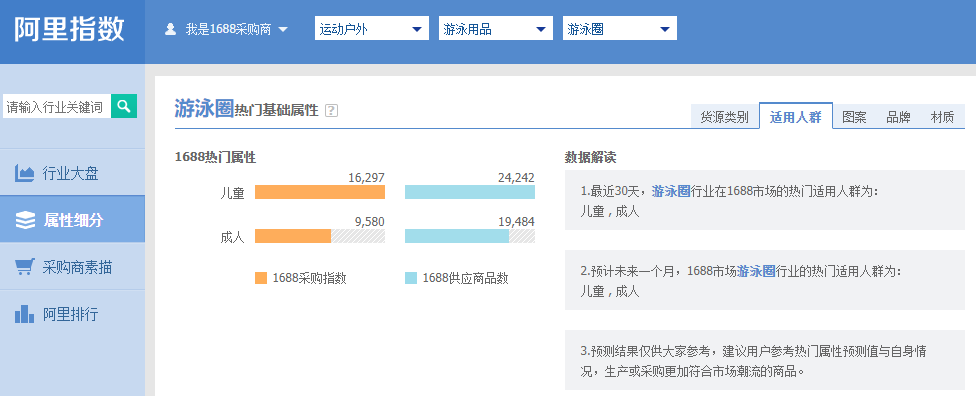Click the blue 儿童 supply count bar
The height and width of the screenshot is (396, 976).
[470, 192]
